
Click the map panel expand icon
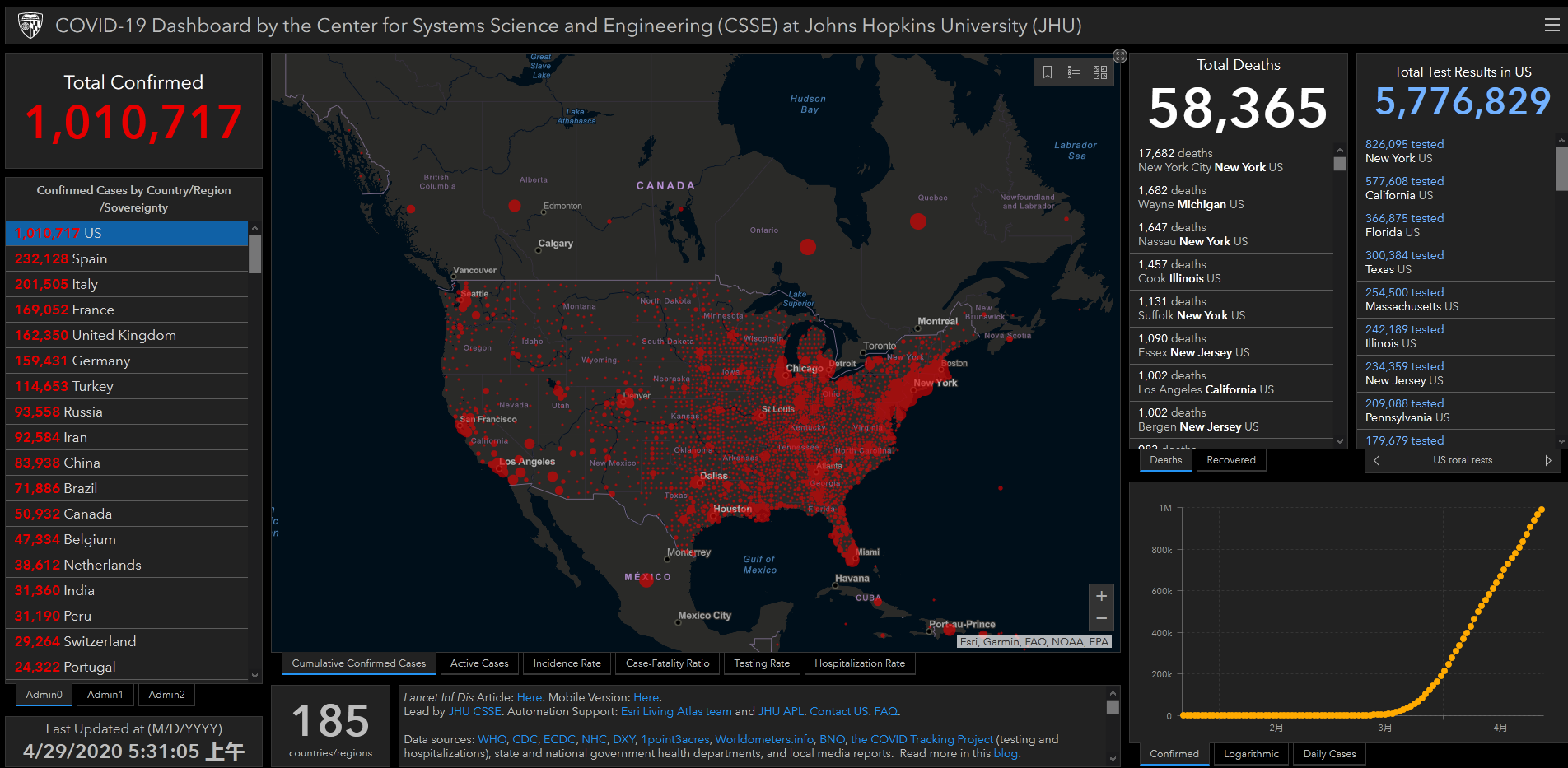pos(1120,56)
